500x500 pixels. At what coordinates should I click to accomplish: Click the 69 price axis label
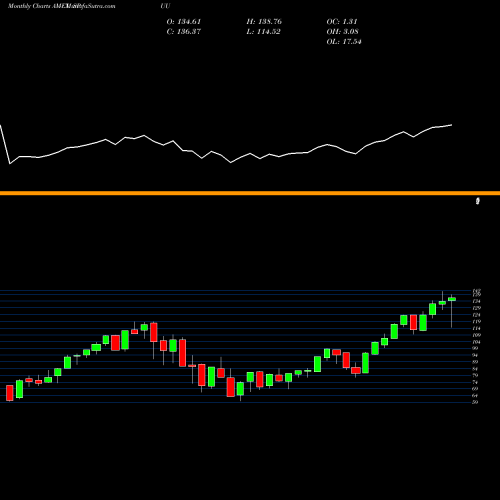click(475, 389)
